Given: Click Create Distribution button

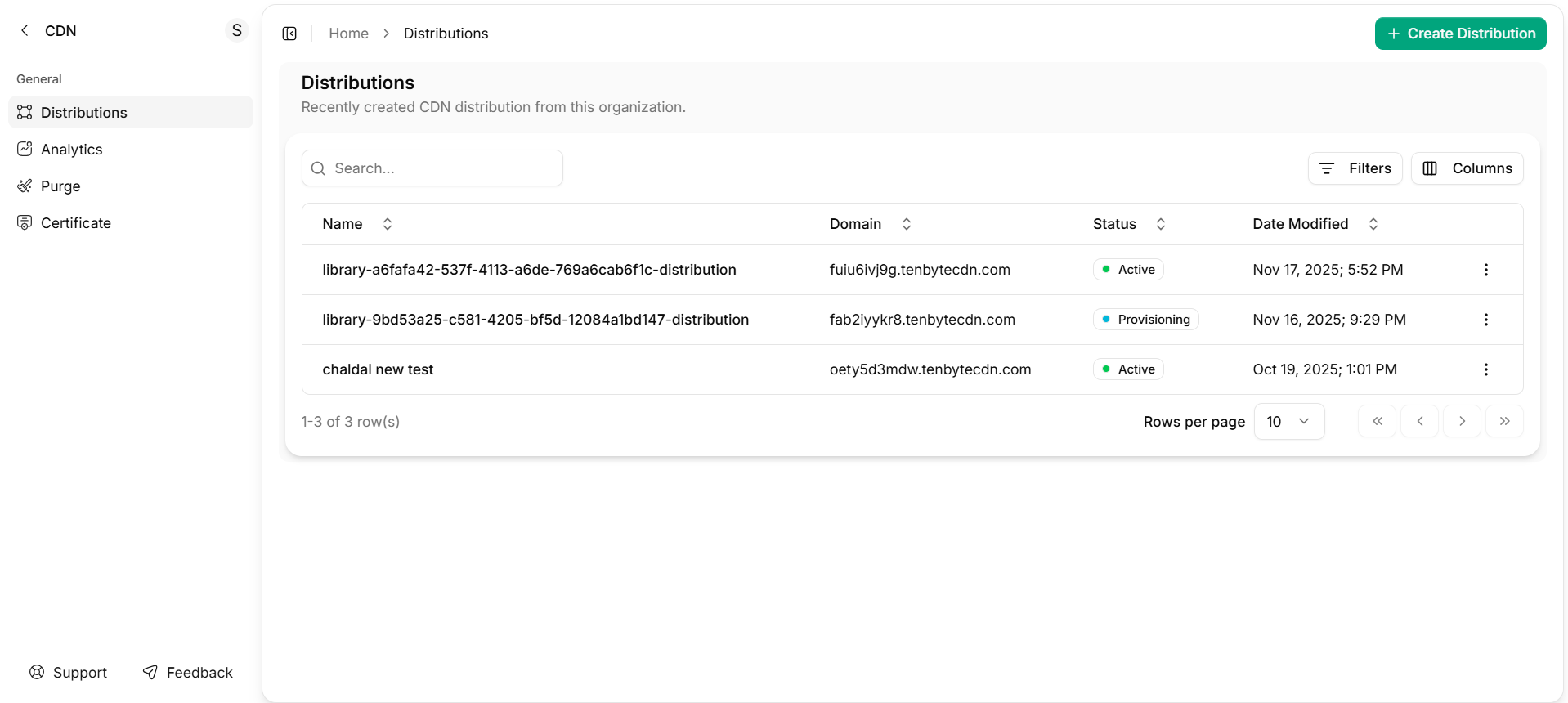Looking at the screenshot, I should 1461,34.
